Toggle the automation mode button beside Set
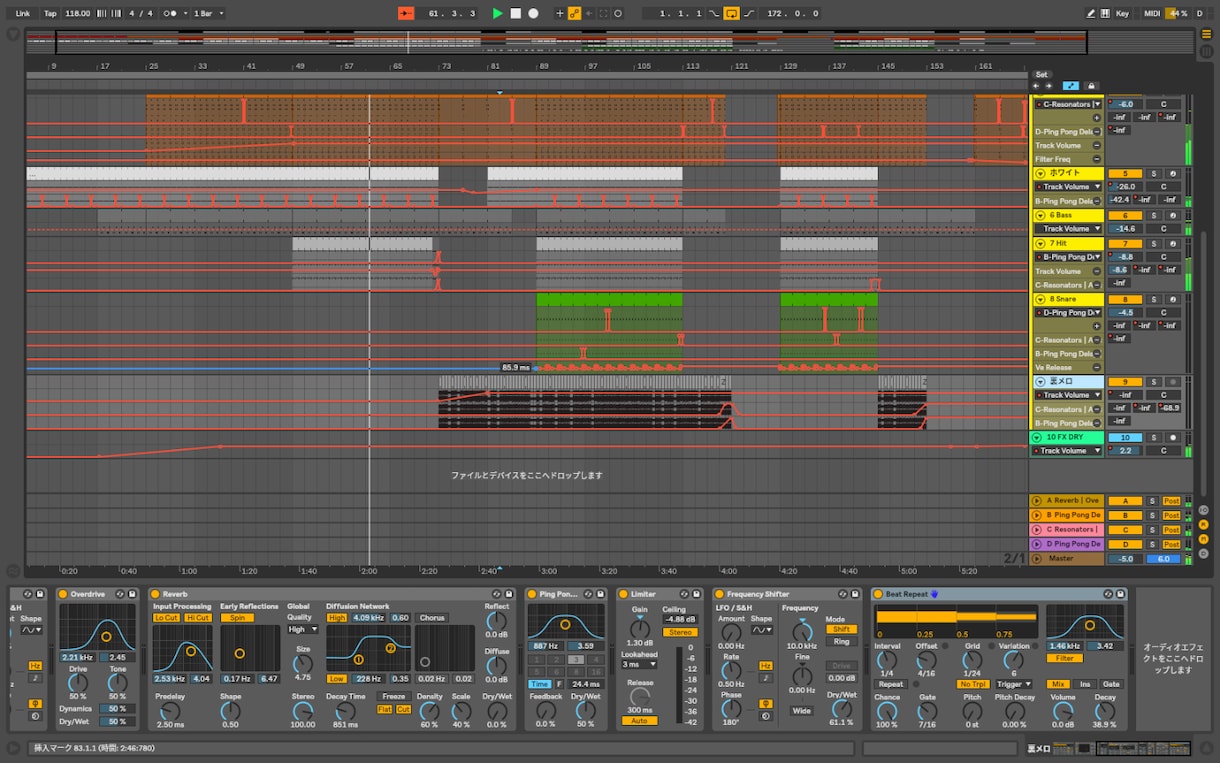The height and width of the screenshot is (763, 1220). (x=1070, y=86)
